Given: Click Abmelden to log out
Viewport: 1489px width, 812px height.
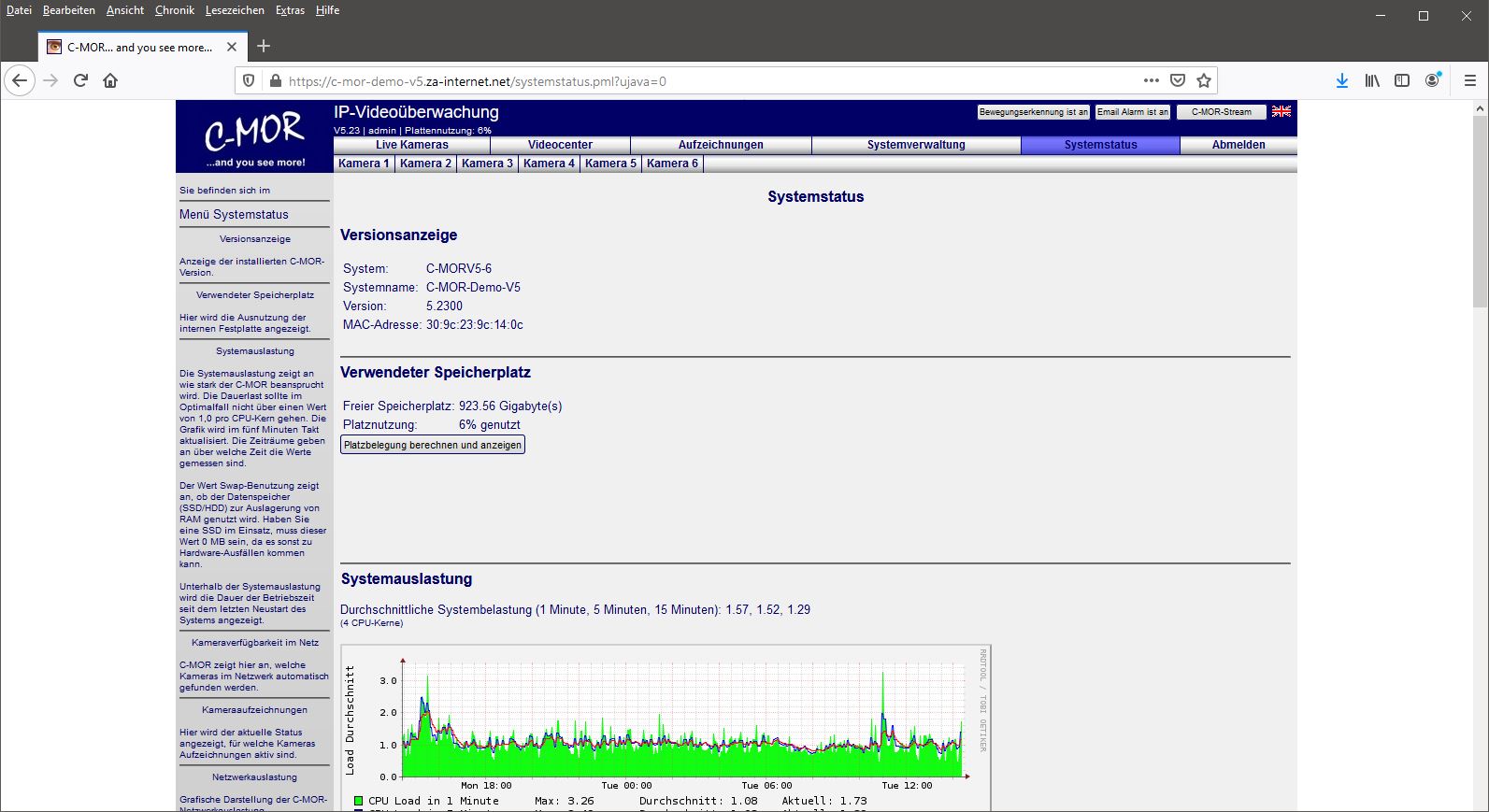Looking at the screenshot, I should 1238,145.
